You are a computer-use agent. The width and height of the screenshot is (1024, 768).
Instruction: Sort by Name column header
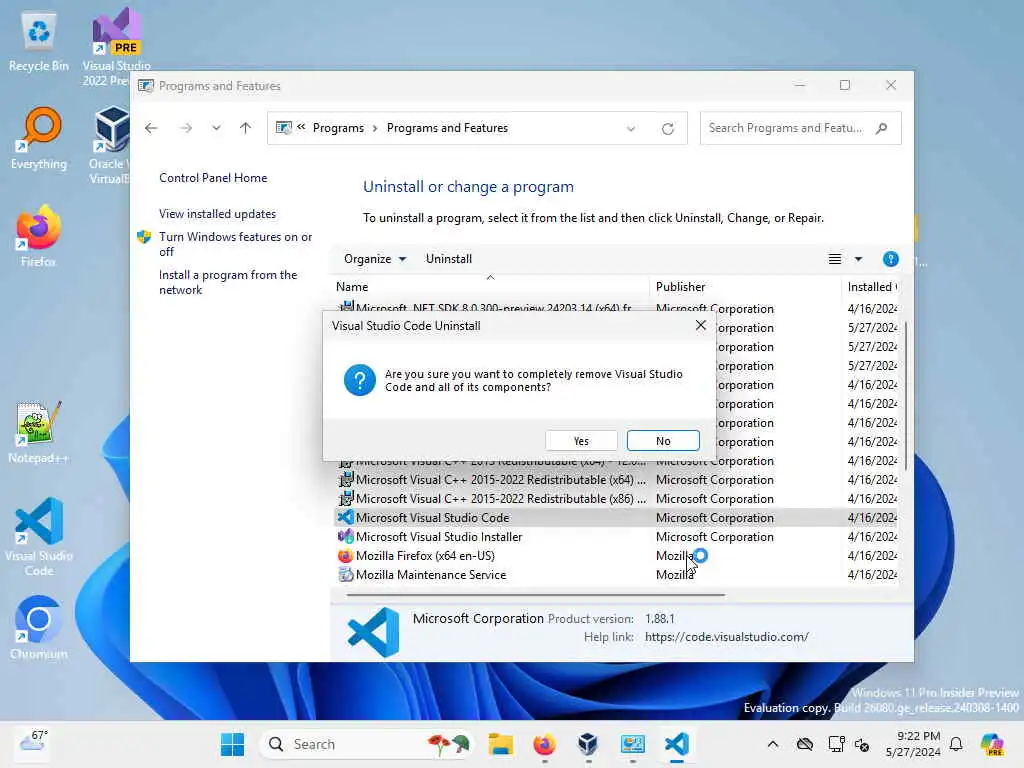click(490, 287)
